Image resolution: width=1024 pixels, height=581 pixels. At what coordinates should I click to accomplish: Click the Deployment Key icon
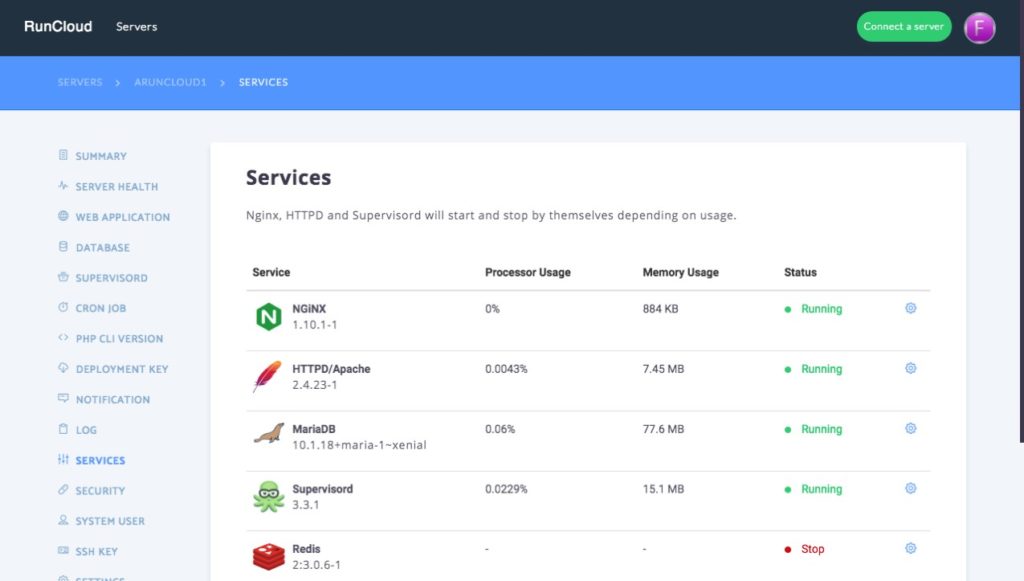[63, 368]
